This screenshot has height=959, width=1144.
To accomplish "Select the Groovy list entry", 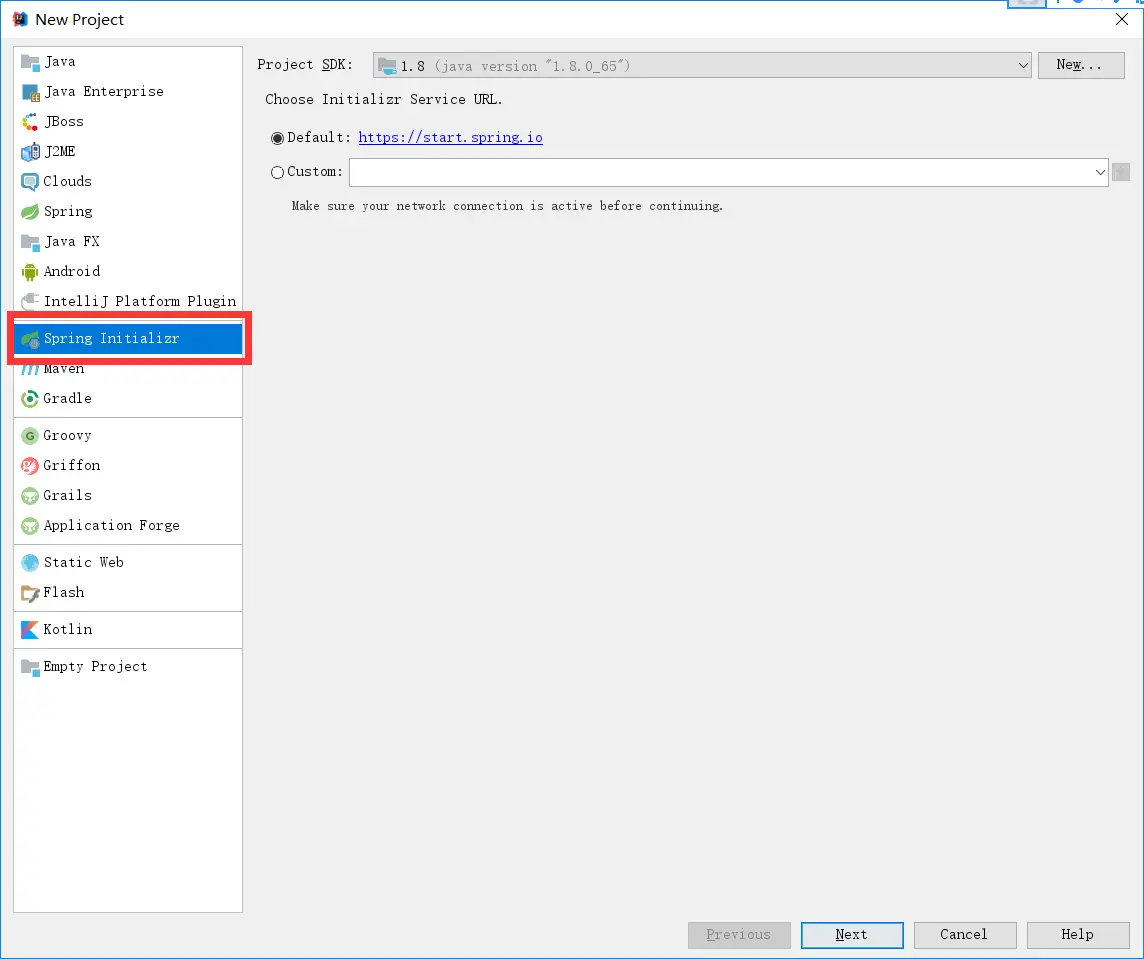I will (x=128, y=436).
